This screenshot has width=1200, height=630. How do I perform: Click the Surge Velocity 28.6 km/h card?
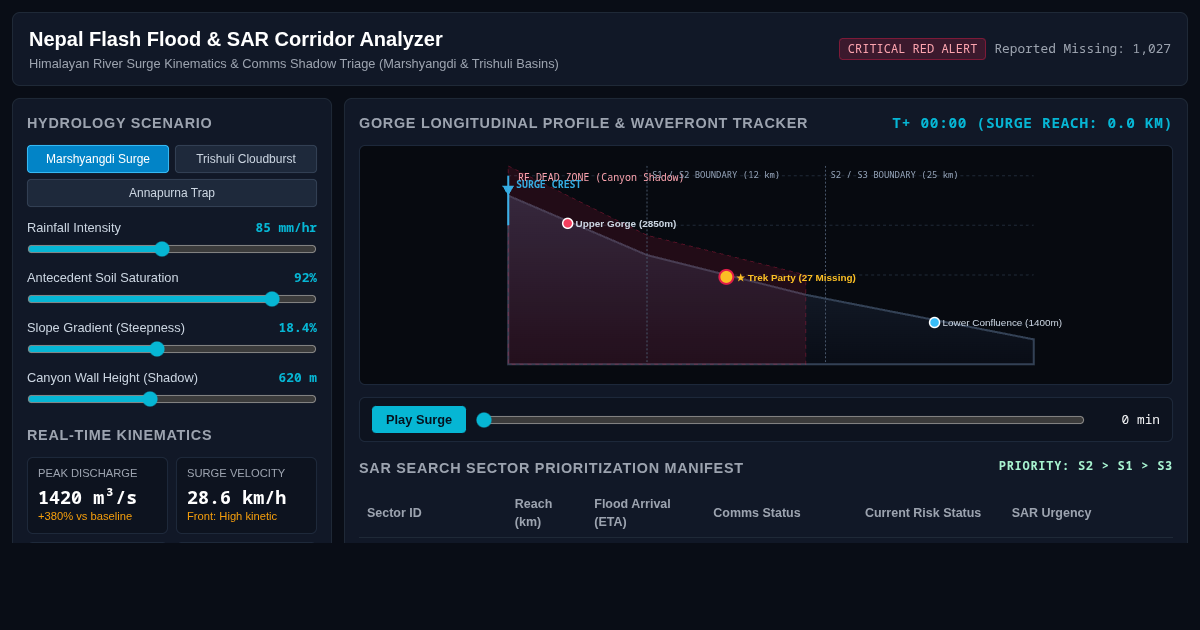[246, 495]
